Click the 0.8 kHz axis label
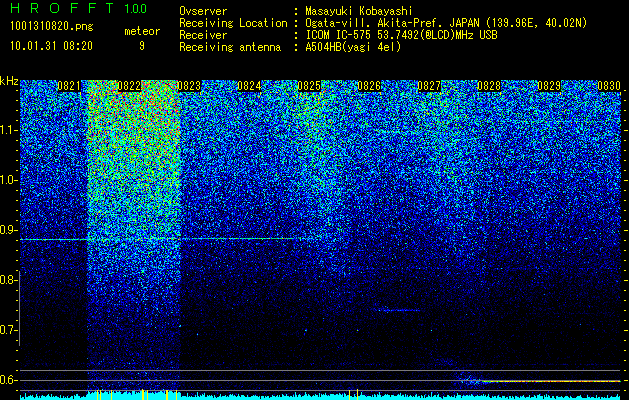This screenshot has width=629, height=400. tap(8, 280)
